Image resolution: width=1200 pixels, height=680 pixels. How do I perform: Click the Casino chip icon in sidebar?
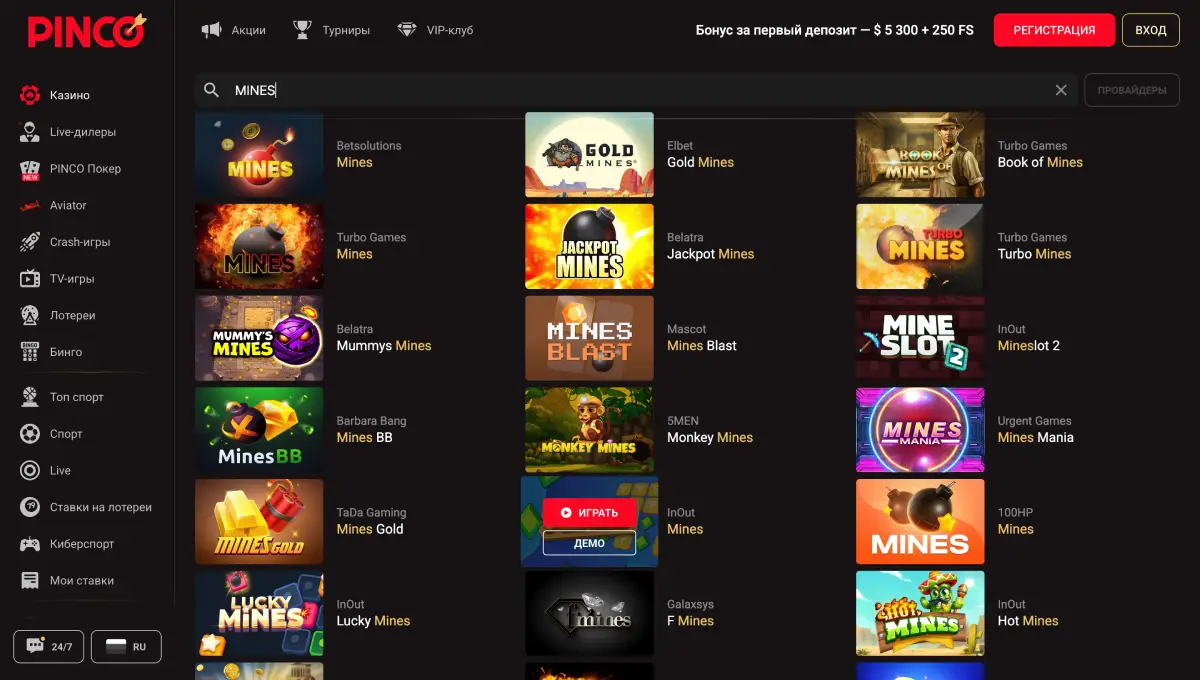(30, 95)
